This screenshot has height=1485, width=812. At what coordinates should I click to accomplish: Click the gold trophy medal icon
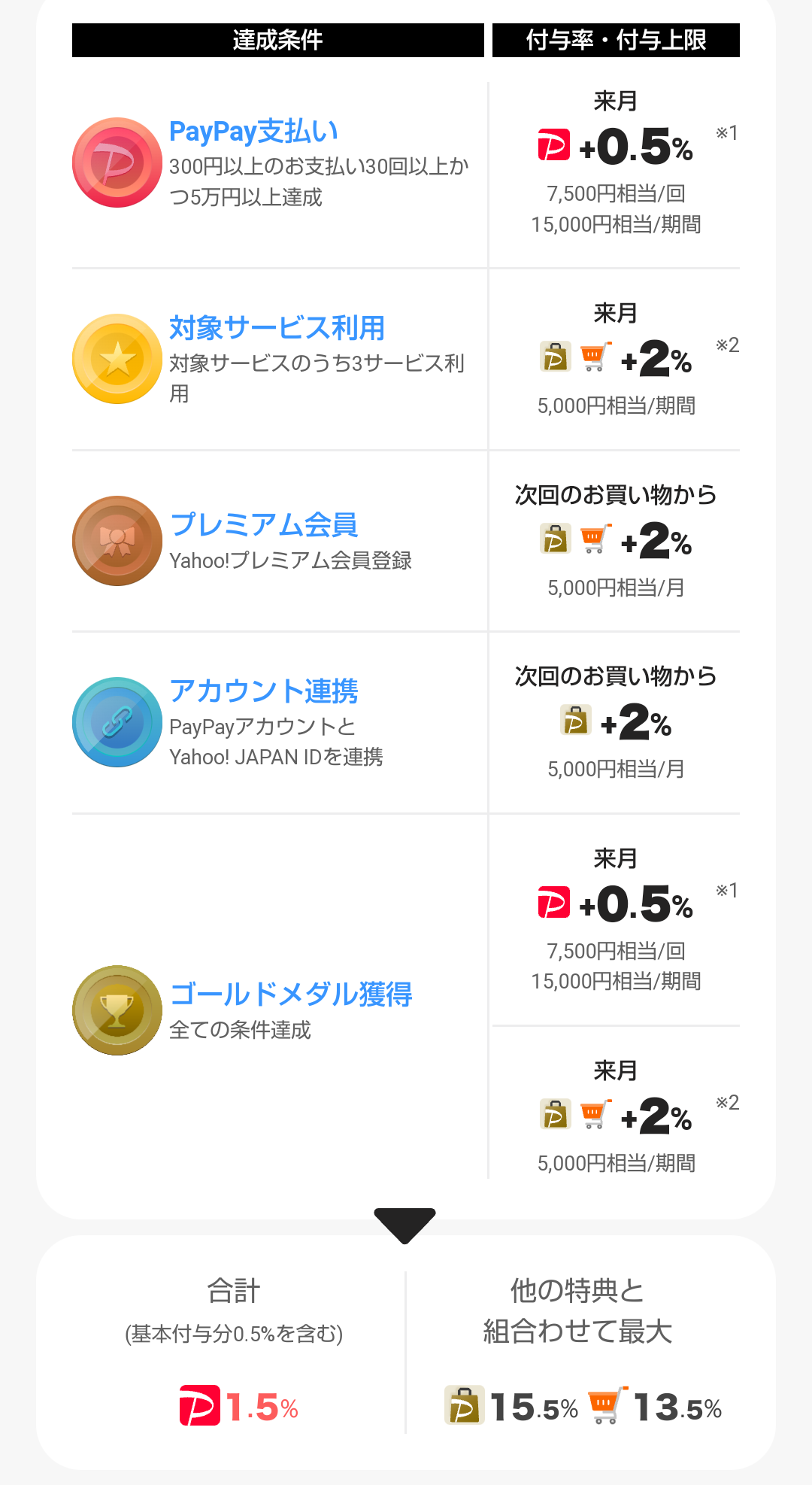click(117, 1010)
